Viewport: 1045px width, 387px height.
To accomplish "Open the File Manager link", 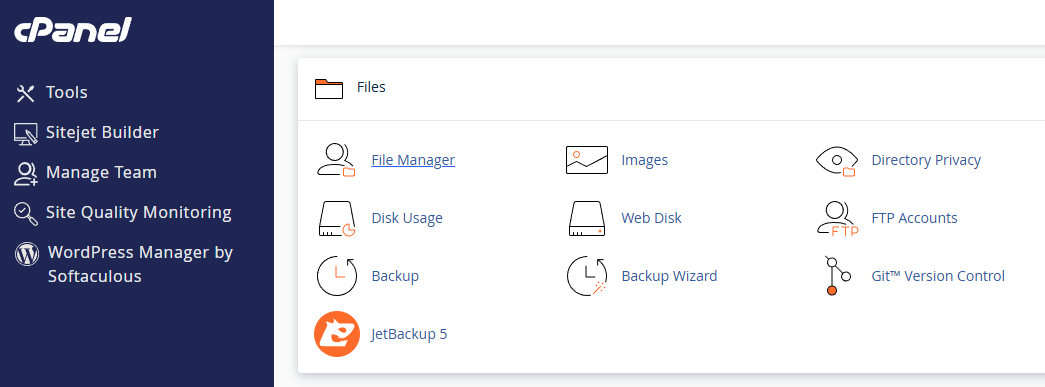I will coord(413,160).
